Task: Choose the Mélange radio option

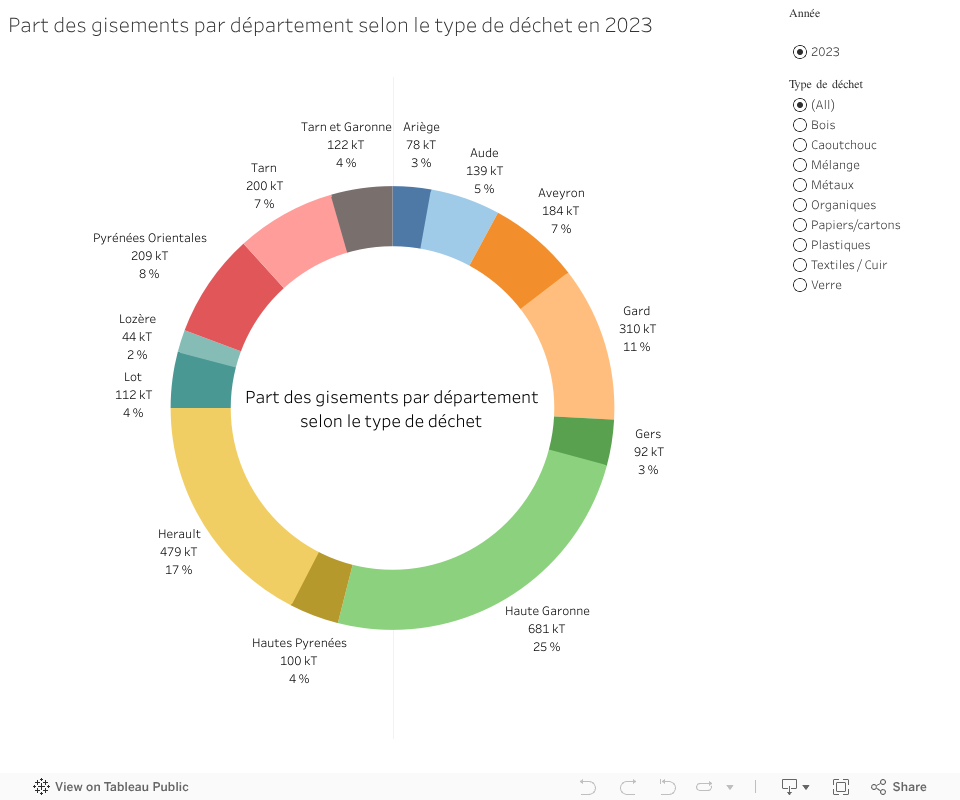Action: 800,165
